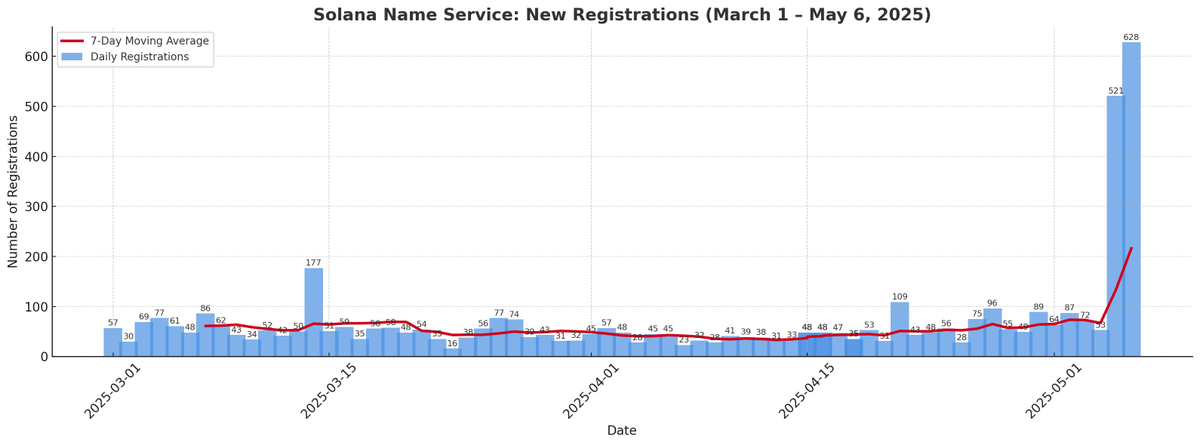
Task: Click the y-axis tick label 300
Action: [36, 207]
